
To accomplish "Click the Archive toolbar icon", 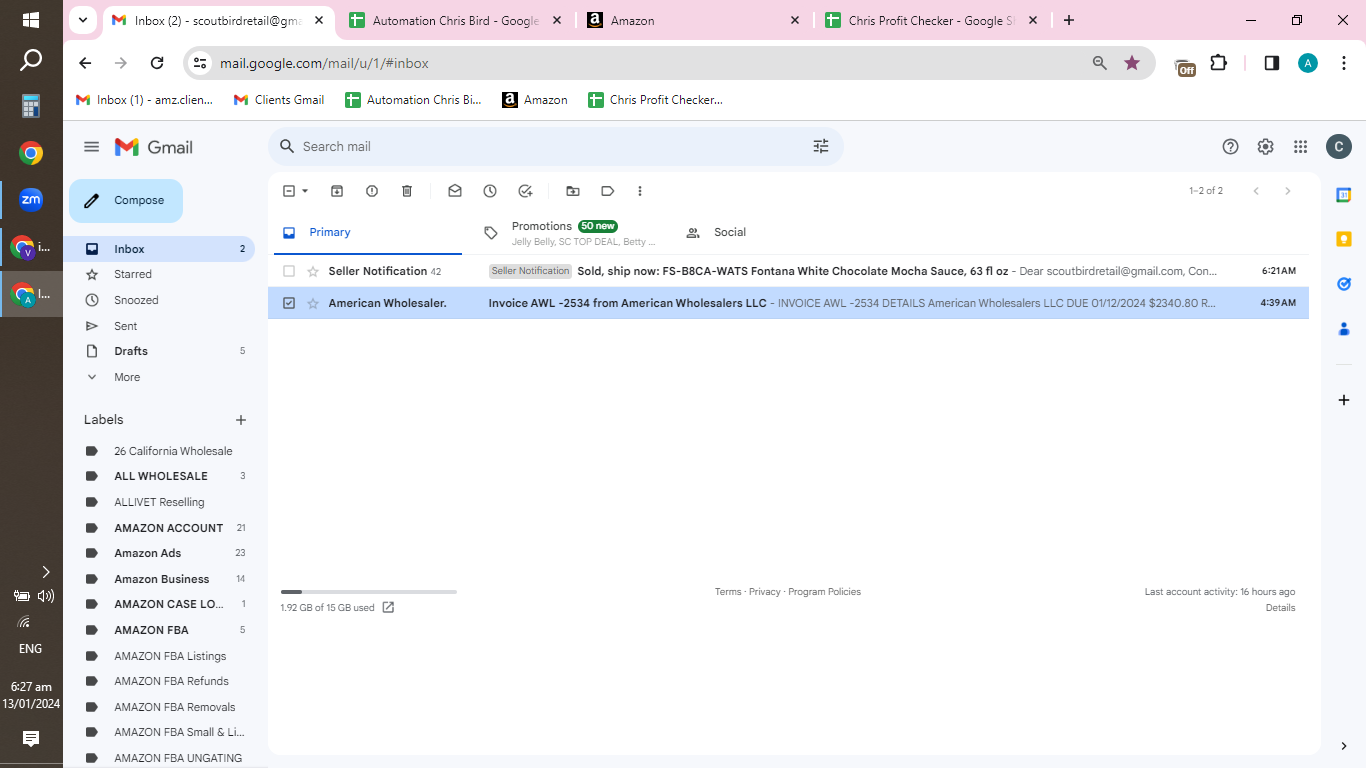I will coord(337,191).
